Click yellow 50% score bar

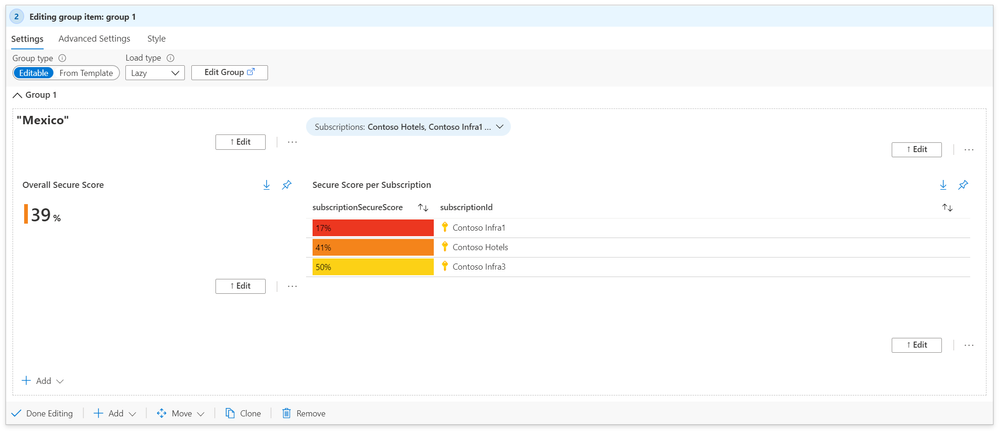pos(373,267)
